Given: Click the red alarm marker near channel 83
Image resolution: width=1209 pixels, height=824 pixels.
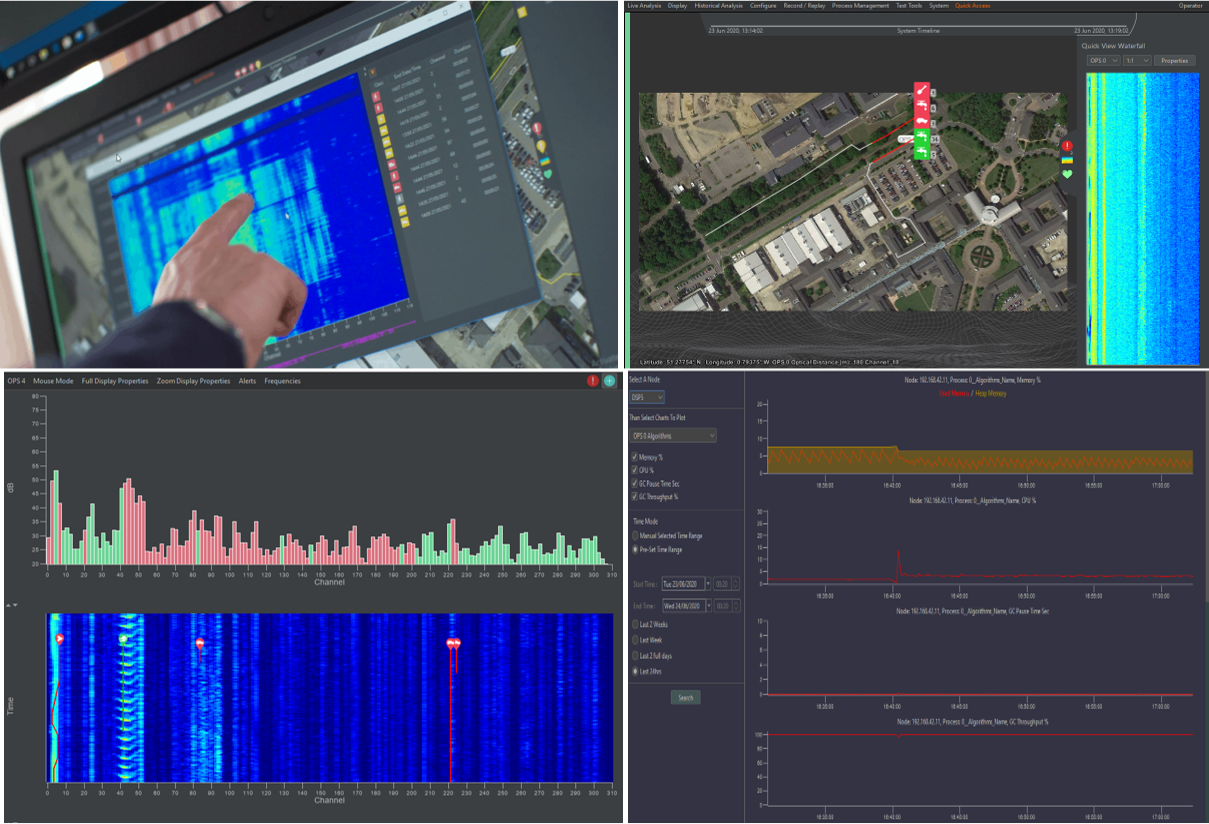Looking at the screenshot, I should coord(200,643).
